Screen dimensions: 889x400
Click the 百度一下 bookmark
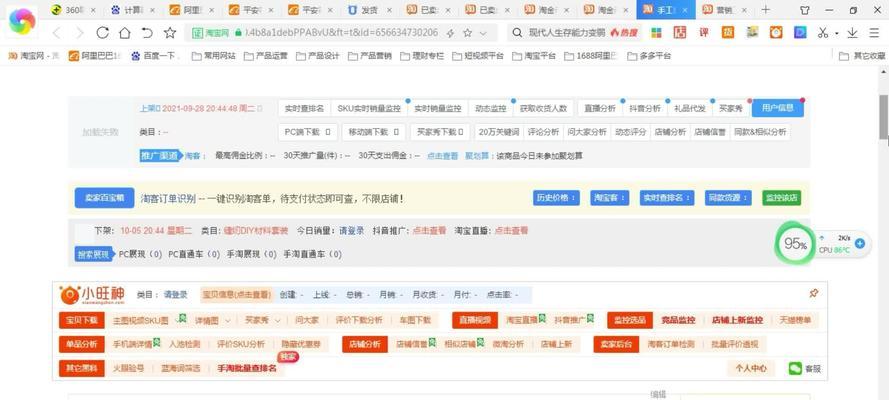point(155,56)
